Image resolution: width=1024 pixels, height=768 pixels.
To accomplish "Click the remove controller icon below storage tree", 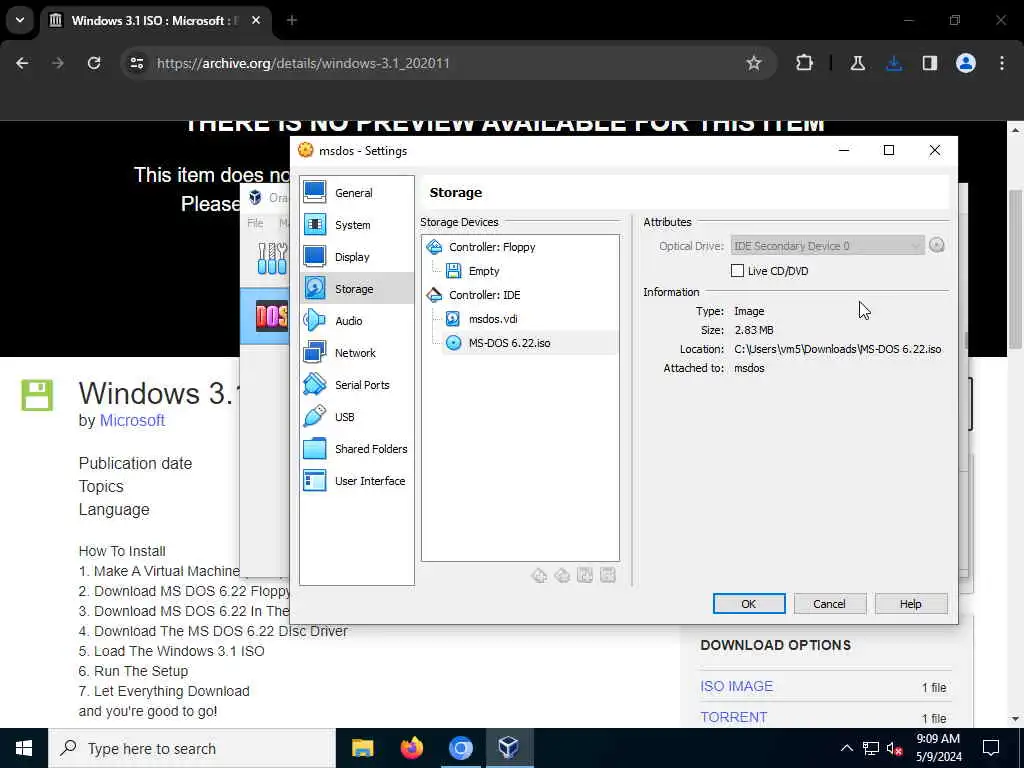I will pos(562,575).
